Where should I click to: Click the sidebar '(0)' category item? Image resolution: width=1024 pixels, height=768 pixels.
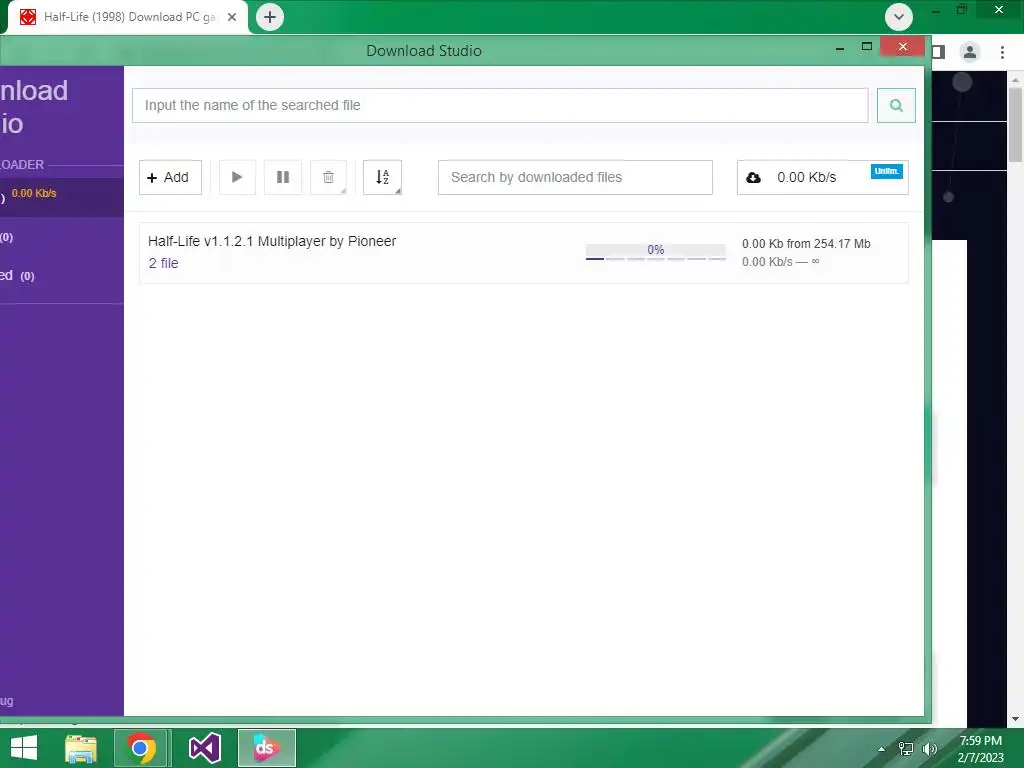click(61, 237)
